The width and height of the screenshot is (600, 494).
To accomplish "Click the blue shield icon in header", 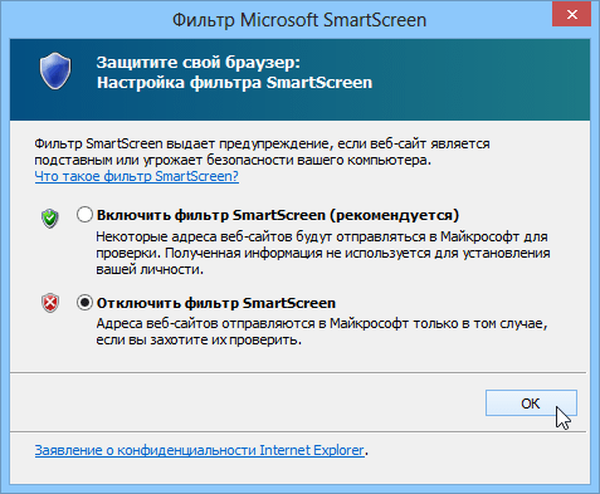I will coord(55,71).
